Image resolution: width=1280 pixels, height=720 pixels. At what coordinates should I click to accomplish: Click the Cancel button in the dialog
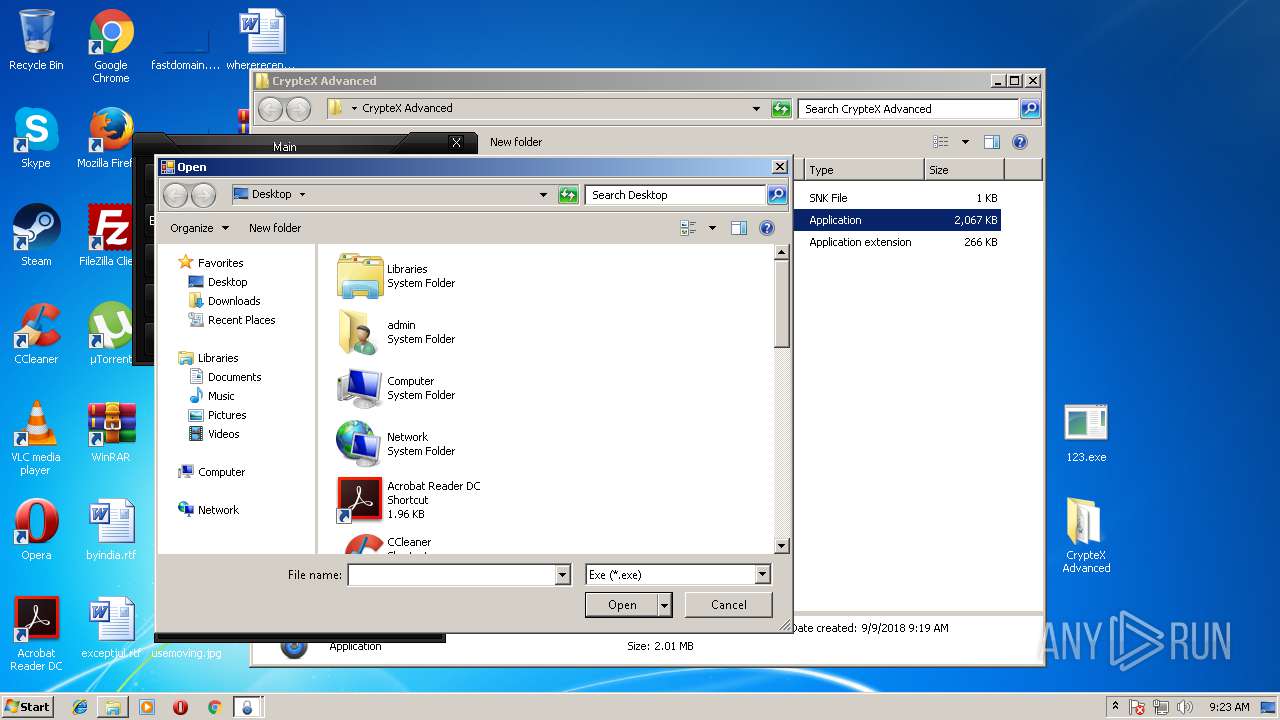coord(729,605)
